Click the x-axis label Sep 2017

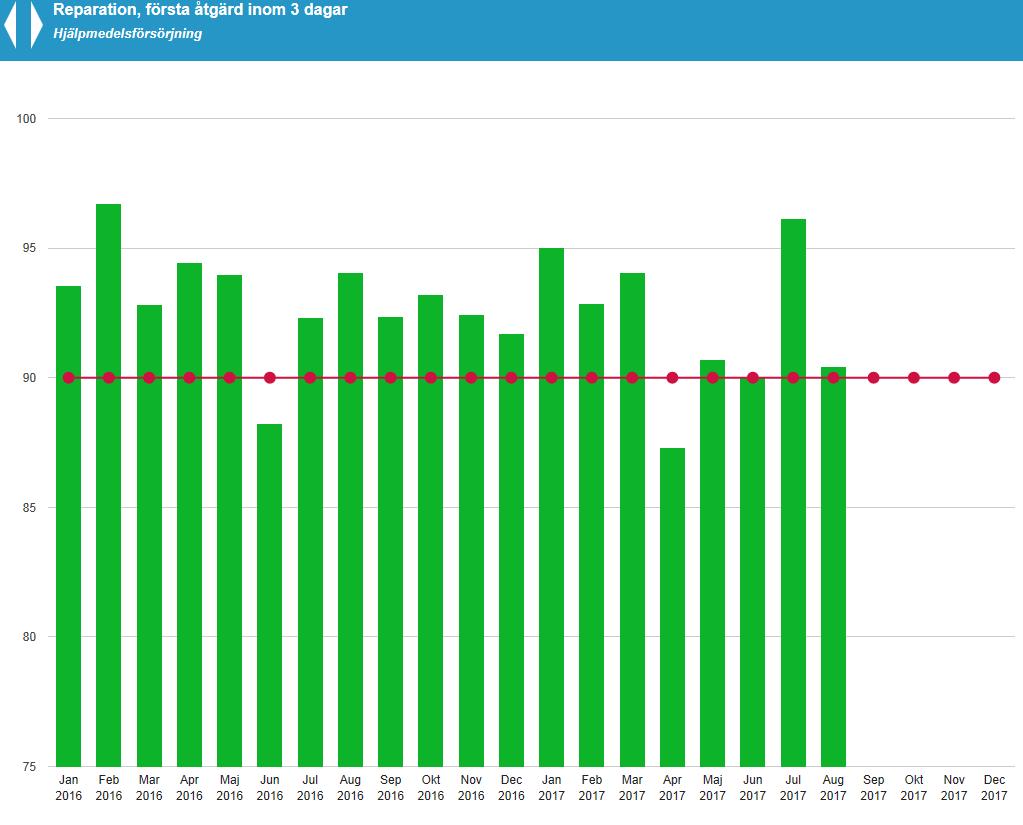(874, 788)
